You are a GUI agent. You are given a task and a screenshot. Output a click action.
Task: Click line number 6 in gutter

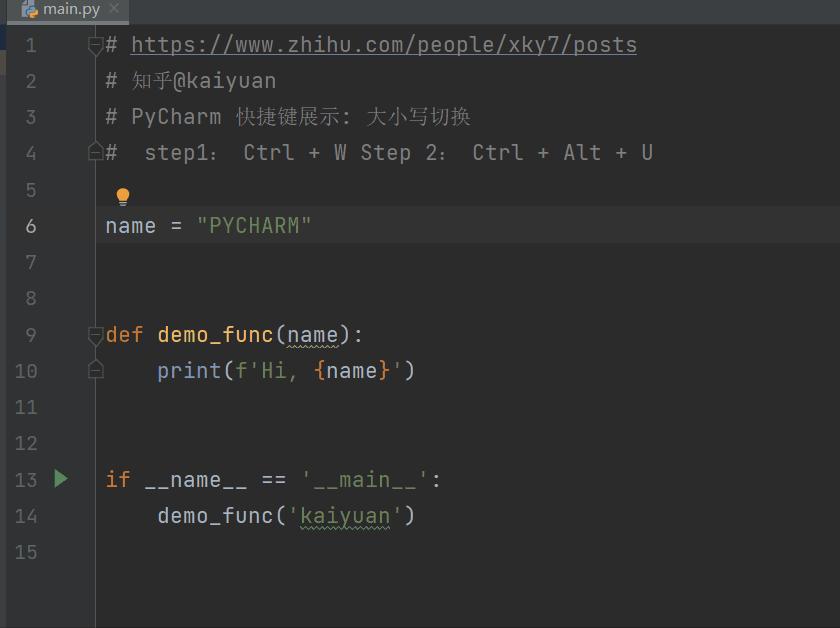[x=31, y=226]
